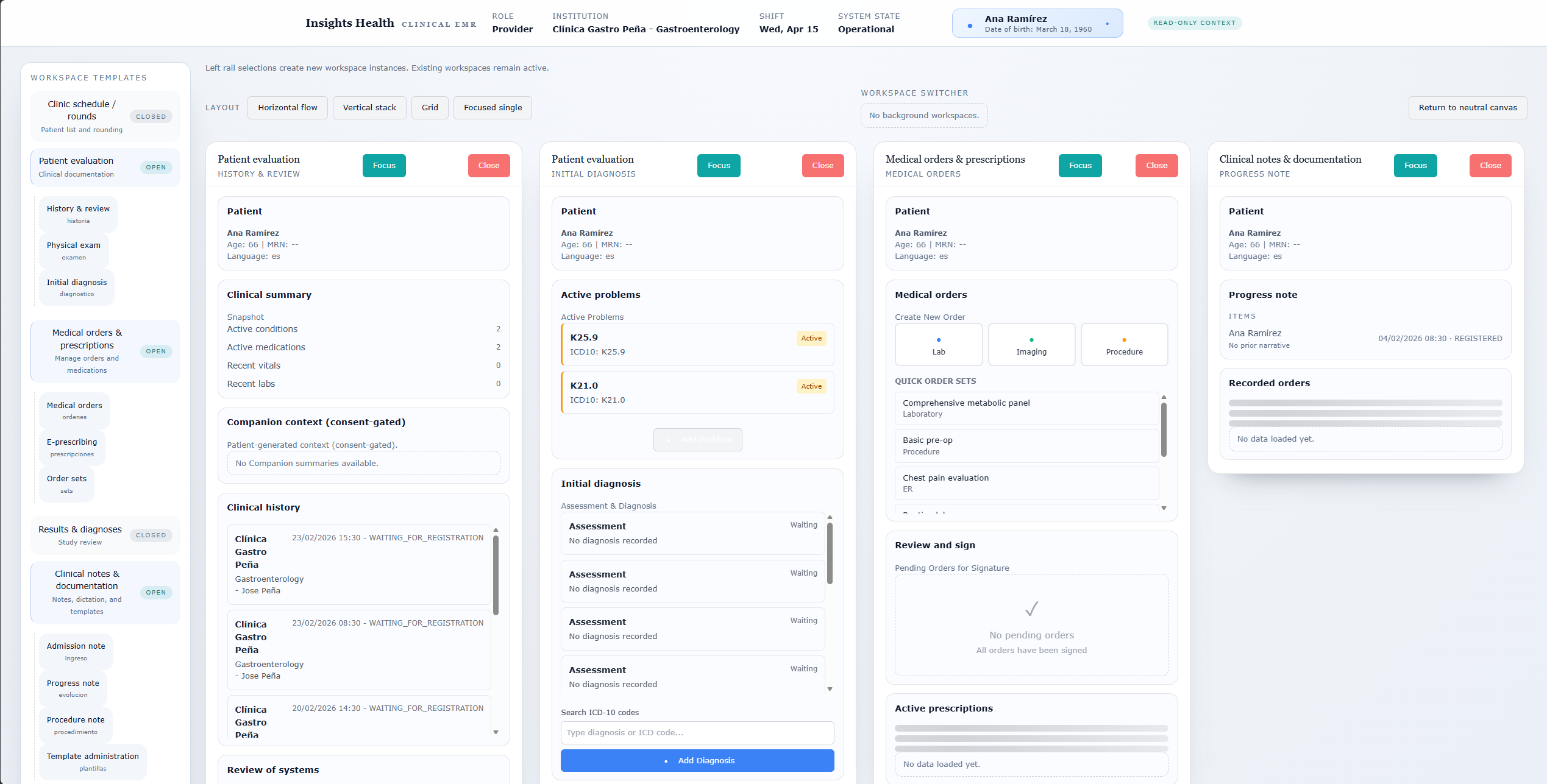1547x784 pixels.
Task: Select Initial diagnosis sub-item in left rail
Action: [x=77, y=288]
